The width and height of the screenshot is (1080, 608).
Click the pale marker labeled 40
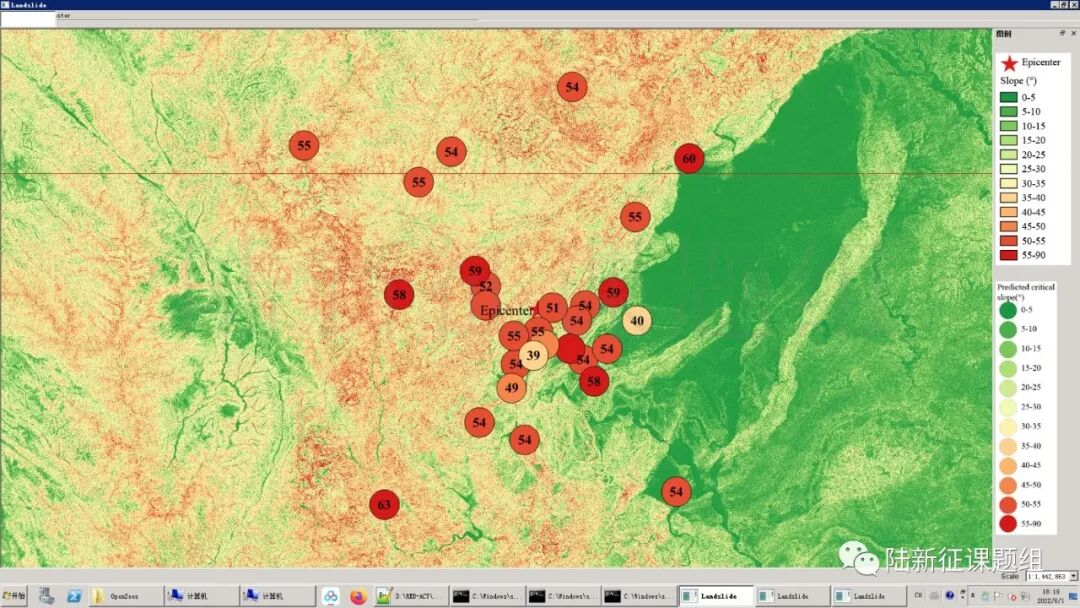637,321
